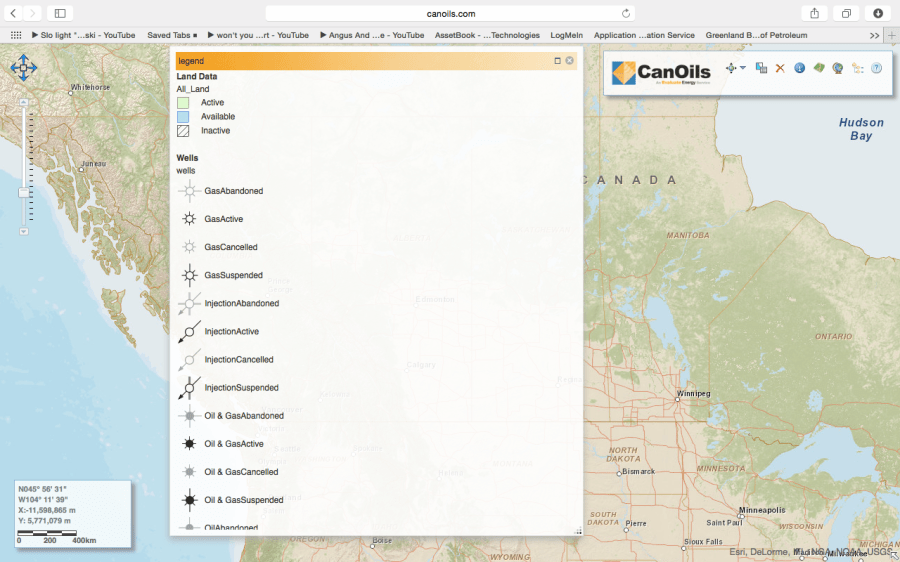
Task: Click the Safari share button
Action: click(x=814, y=14)
